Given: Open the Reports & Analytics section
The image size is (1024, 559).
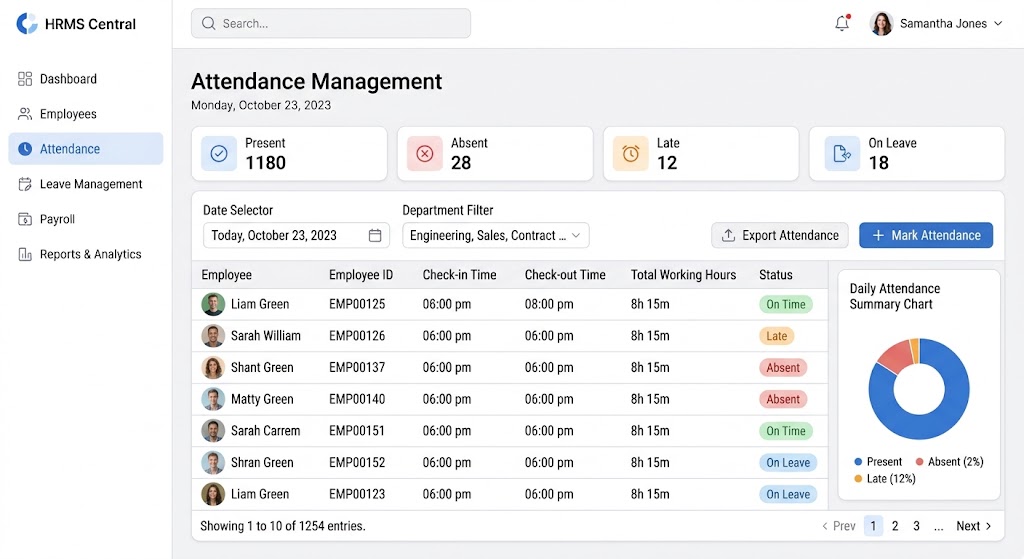Looking at the screenshot, I should 86,254.
